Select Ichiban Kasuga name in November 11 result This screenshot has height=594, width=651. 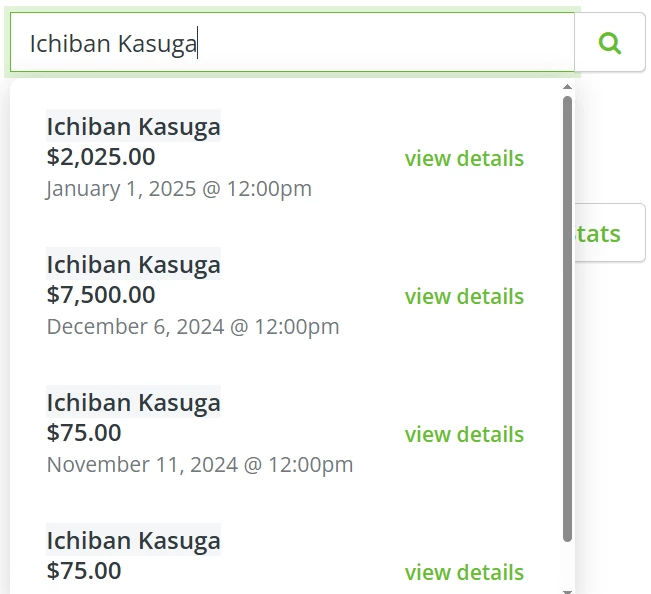tap(133, 403)
